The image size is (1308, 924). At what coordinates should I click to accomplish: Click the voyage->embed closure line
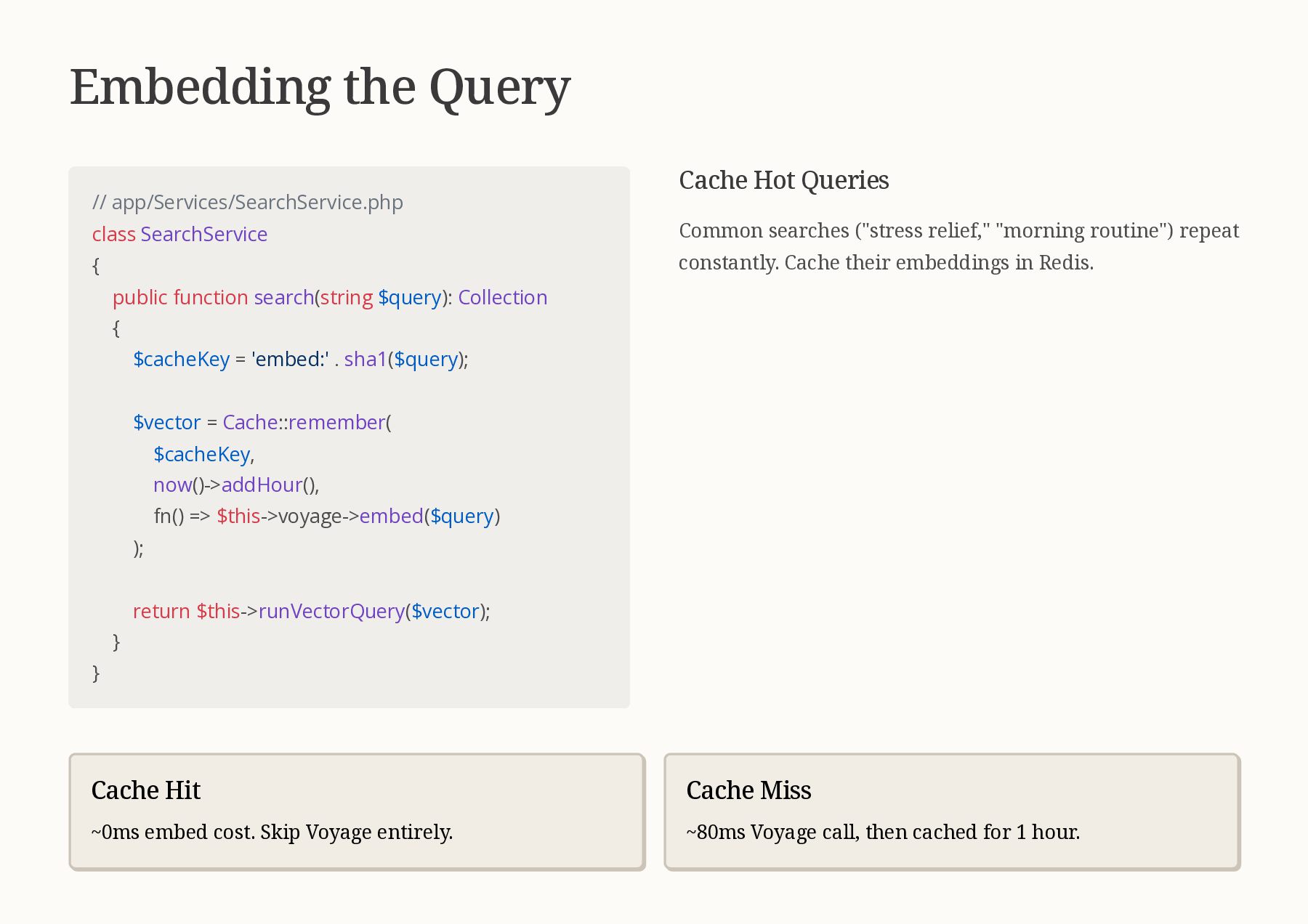pyautogui.click(x=327, y=516)
